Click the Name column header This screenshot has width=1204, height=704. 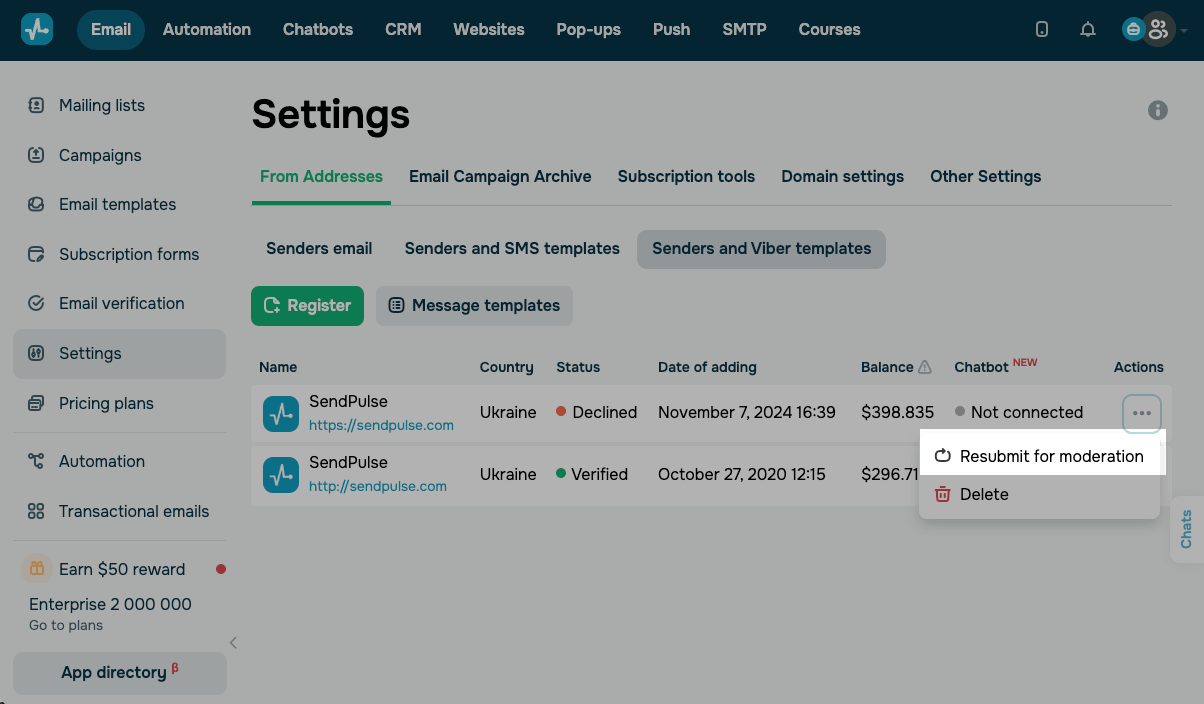[278, 367]
